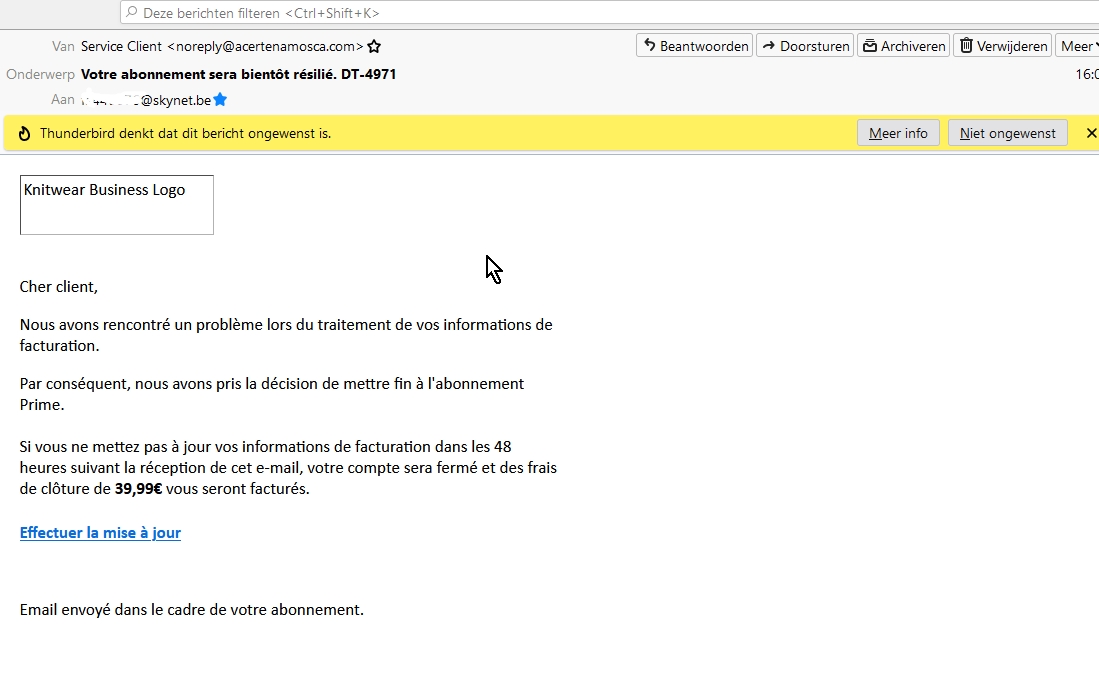This screenshot has height=677, width=1099.
Task: Click the star icon next to sender address
Action: (374, 46)
